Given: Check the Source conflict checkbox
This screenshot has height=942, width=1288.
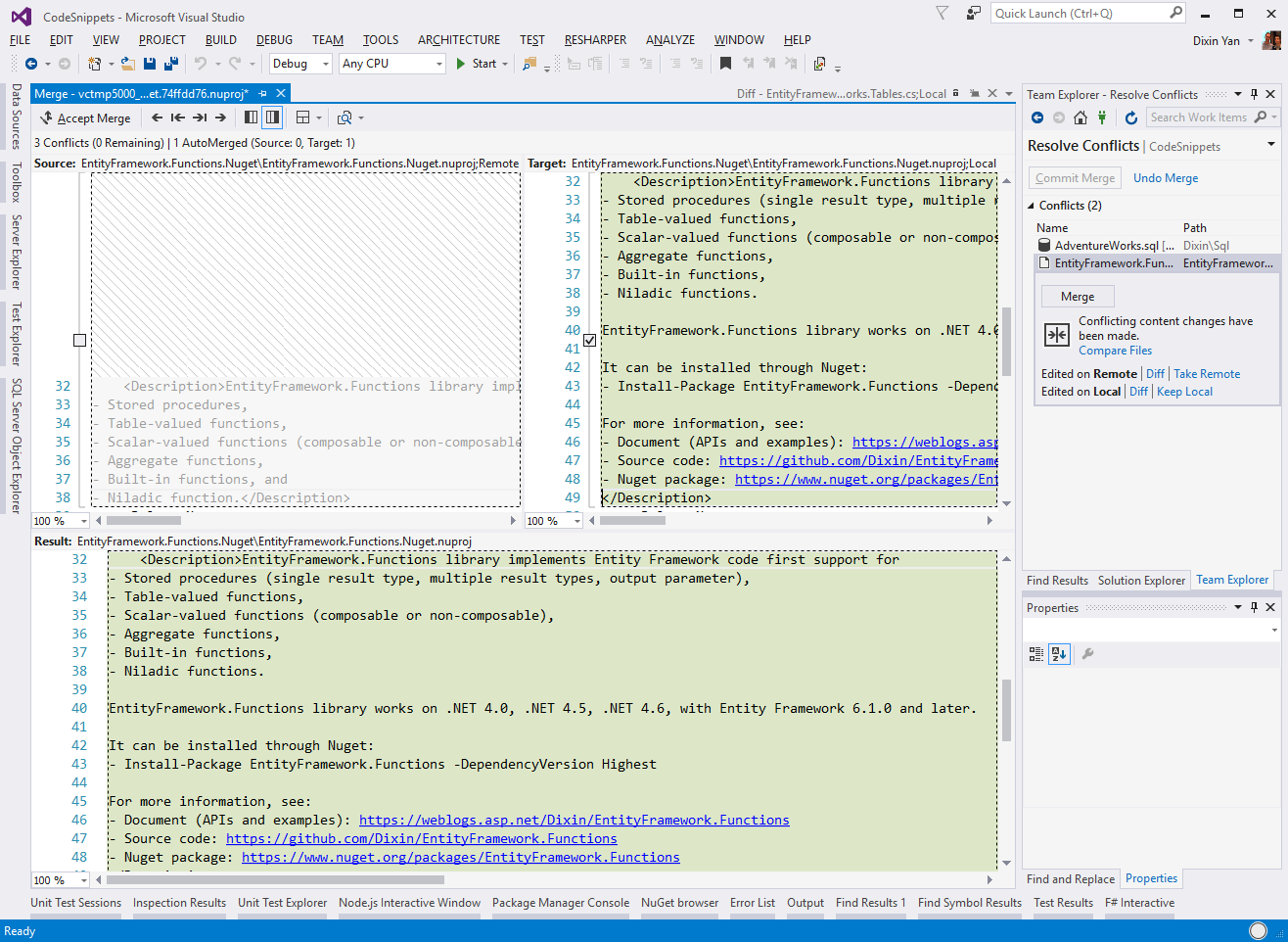Looking at the screenshot, I should pyautogui.click(x=79, y=341).
